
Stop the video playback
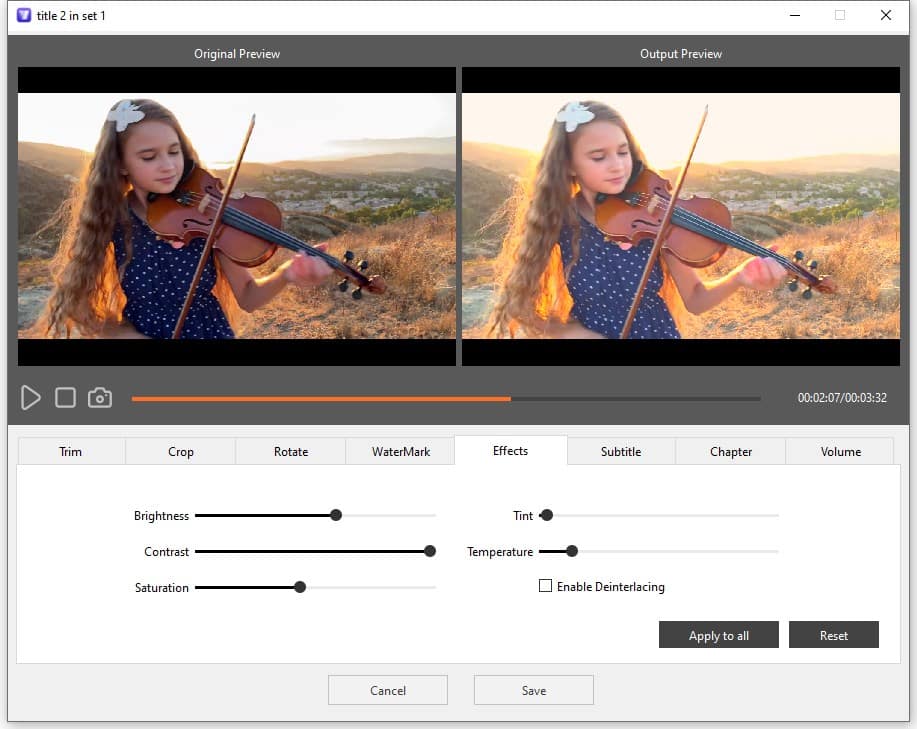64,397
